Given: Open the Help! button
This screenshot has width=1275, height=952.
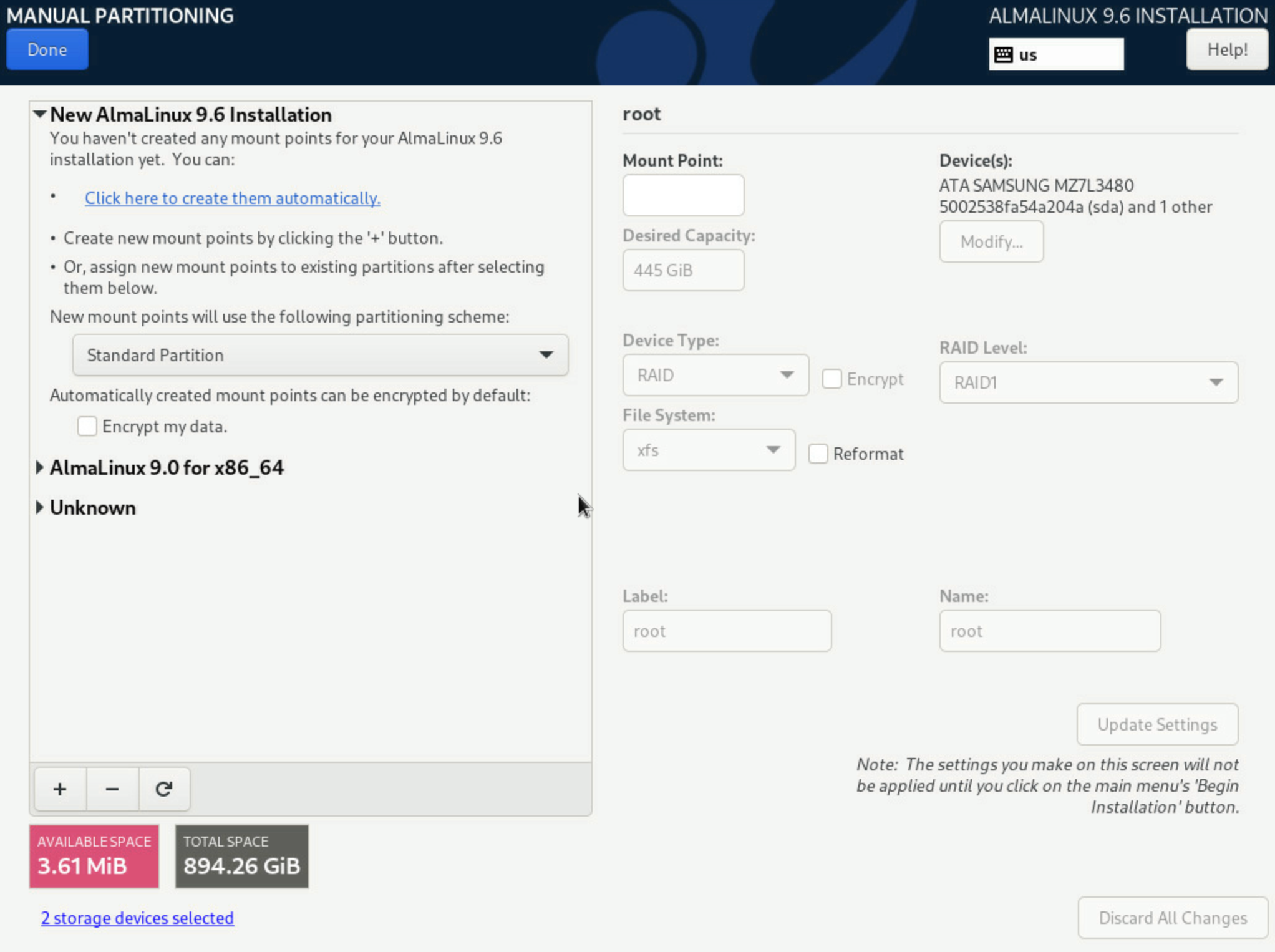Looking at the screenshot, I should pyautogui.click(x=1227, y=49).
